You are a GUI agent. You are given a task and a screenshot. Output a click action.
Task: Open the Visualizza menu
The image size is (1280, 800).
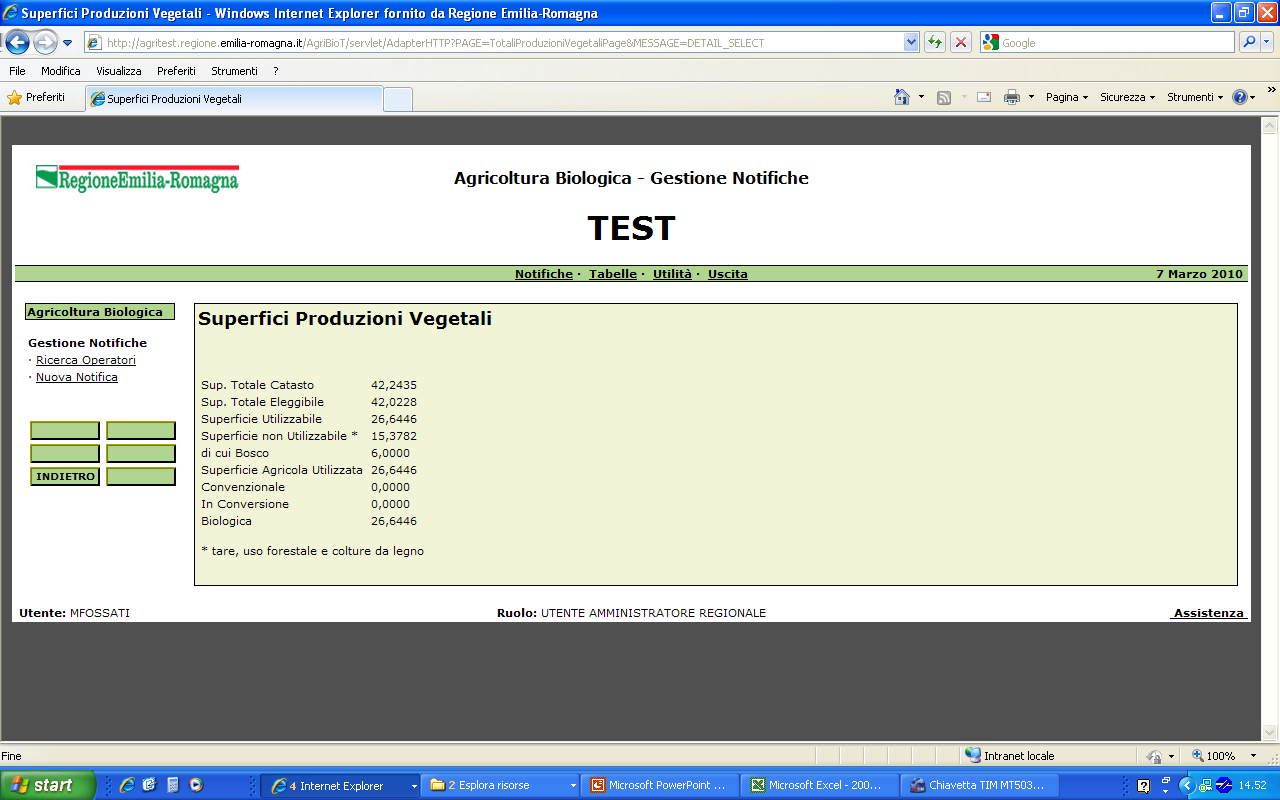pos(119,71)
